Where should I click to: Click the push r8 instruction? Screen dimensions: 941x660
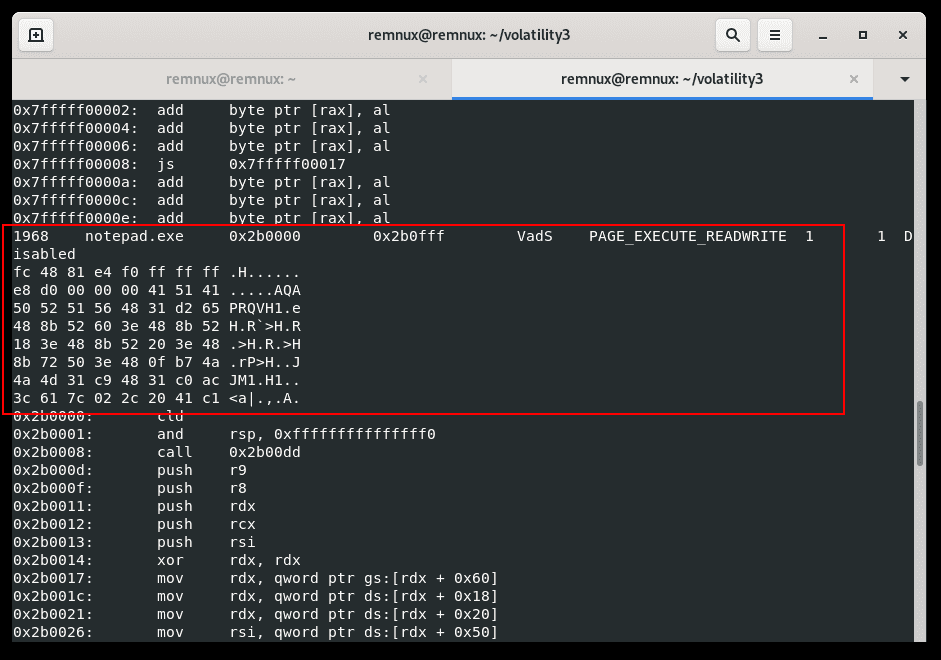coord(130,488)
